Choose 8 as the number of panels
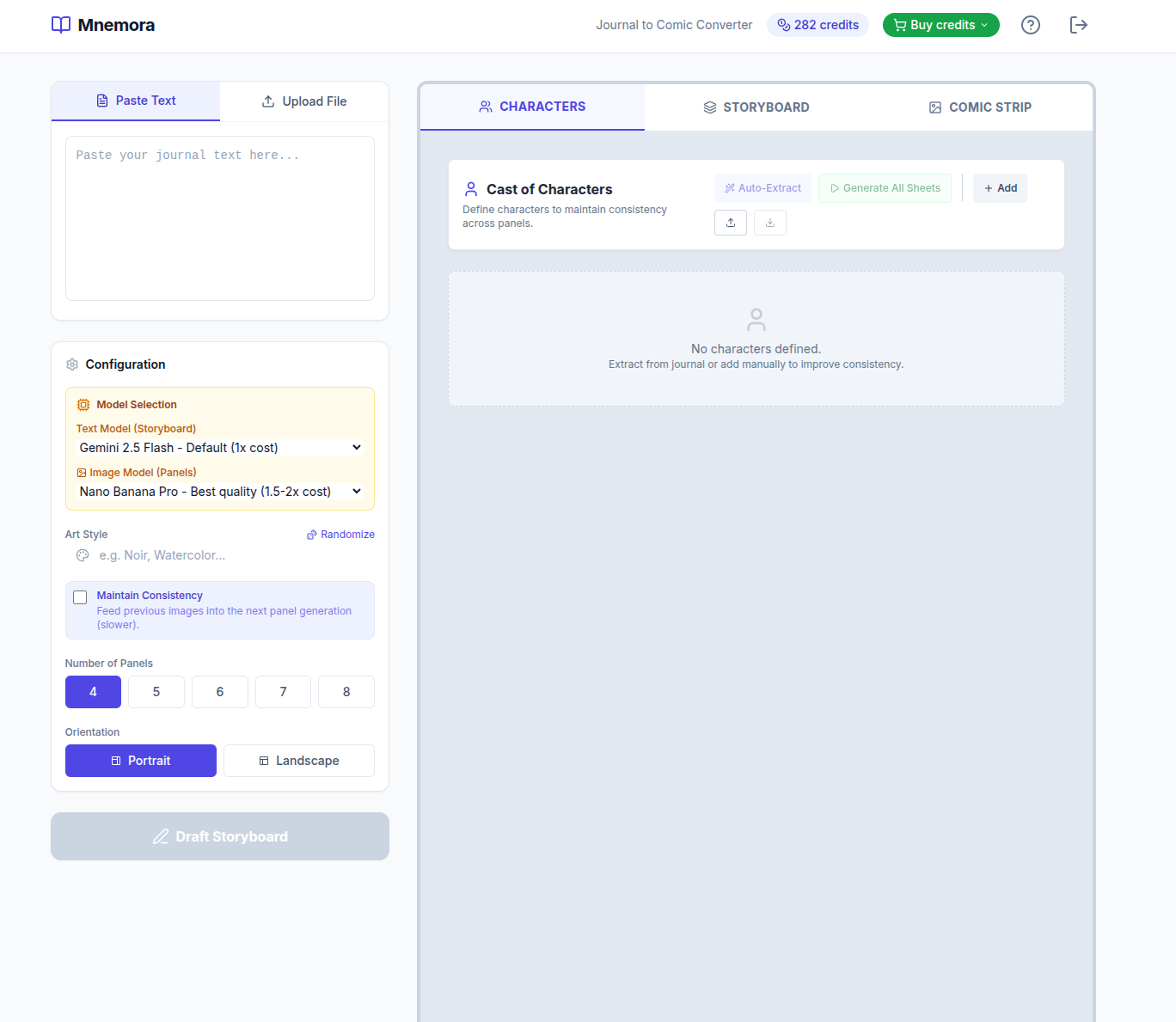The image size is (1176, 1022). (346, 692)
